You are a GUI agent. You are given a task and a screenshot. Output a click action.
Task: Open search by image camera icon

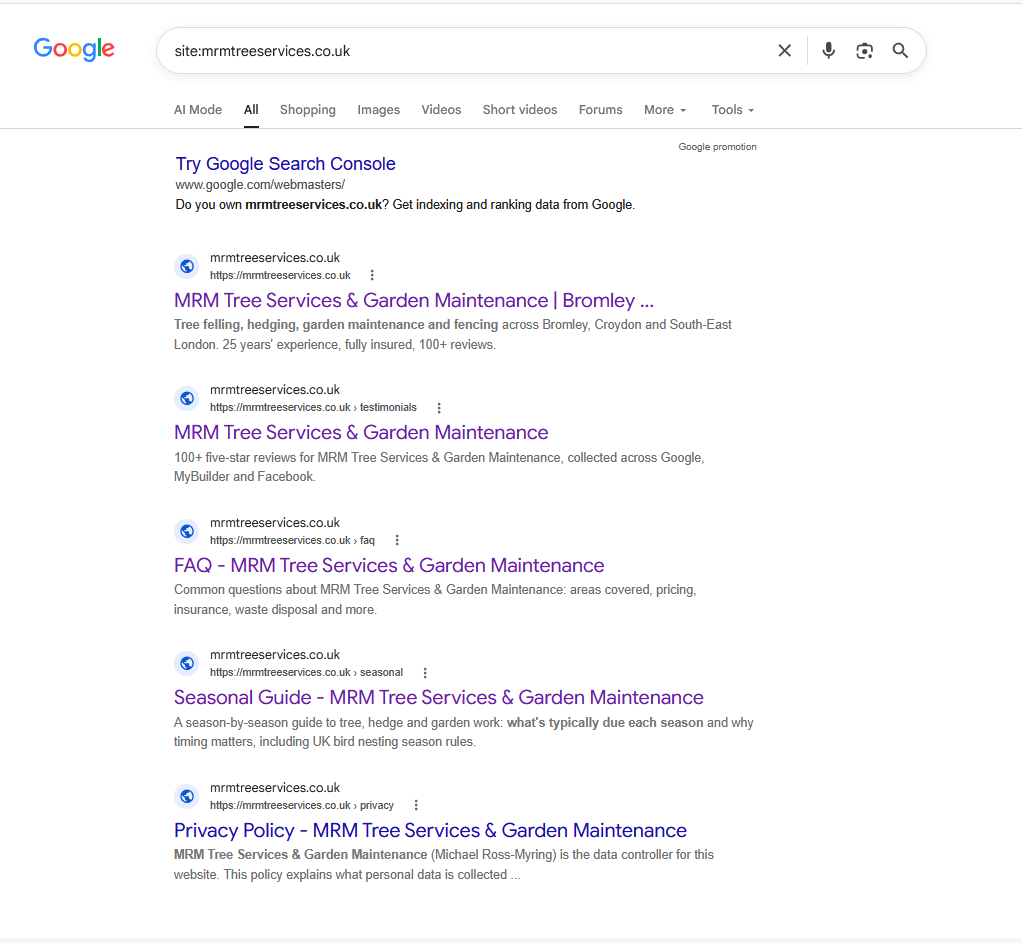coord(864,51)
